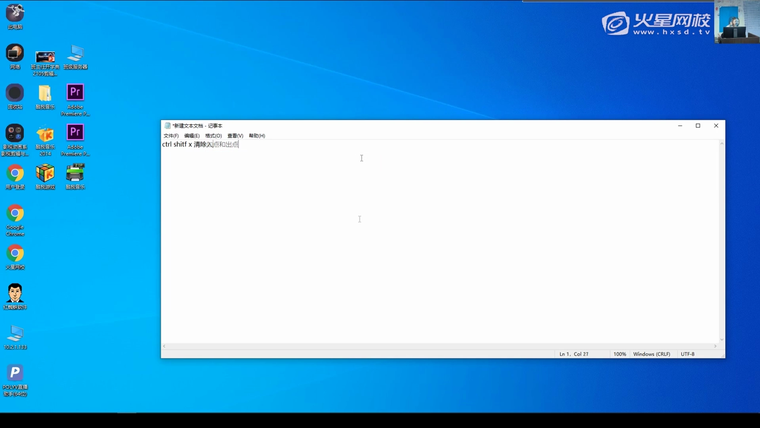Open the 查看(V) menu in Notepad
This screenshot has height=428, width=760.
coord(235,135)
